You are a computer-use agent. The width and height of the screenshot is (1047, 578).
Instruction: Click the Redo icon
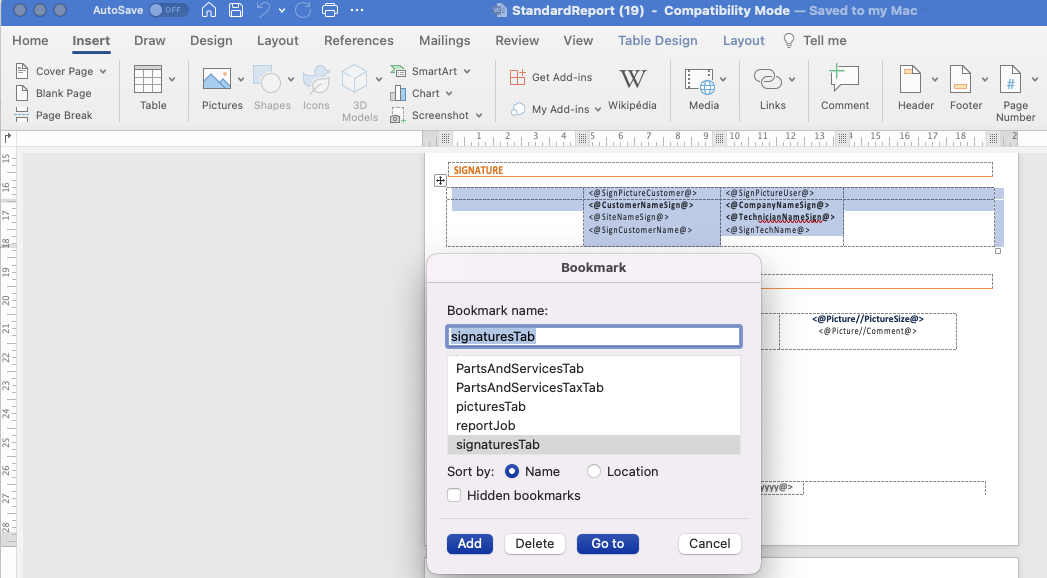pos(303,10)
